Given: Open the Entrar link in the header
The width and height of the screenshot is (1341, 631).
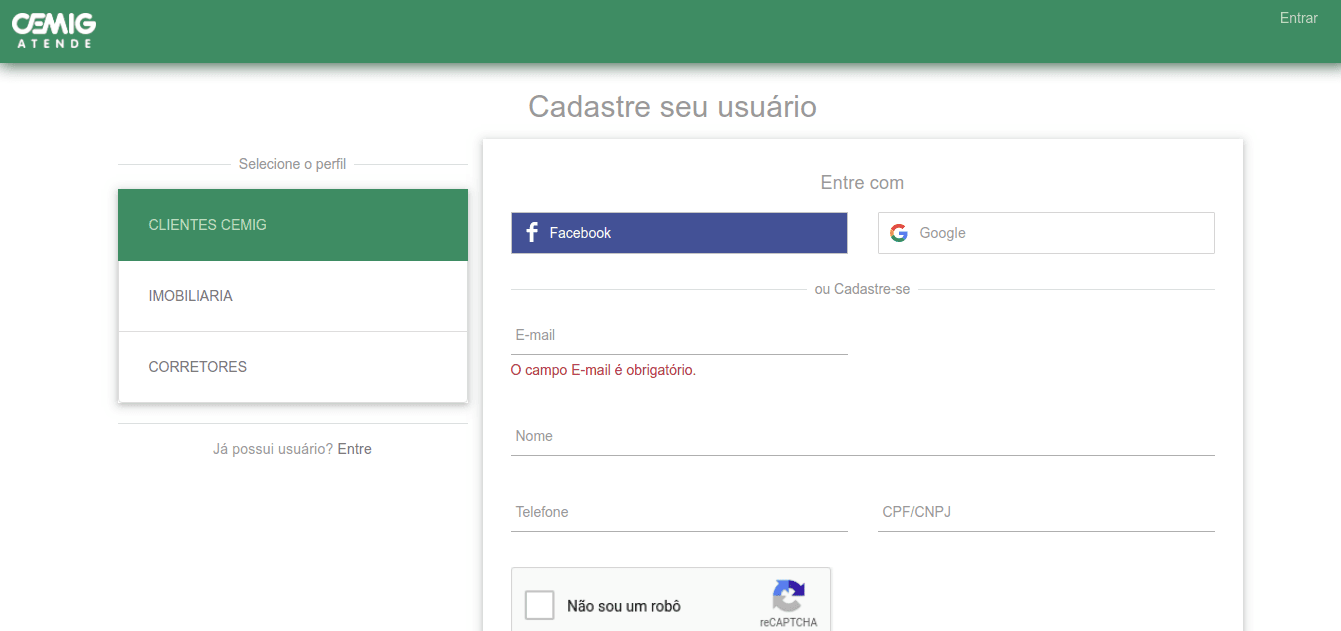Looking at the screenshot, I should click(1298, 17).
